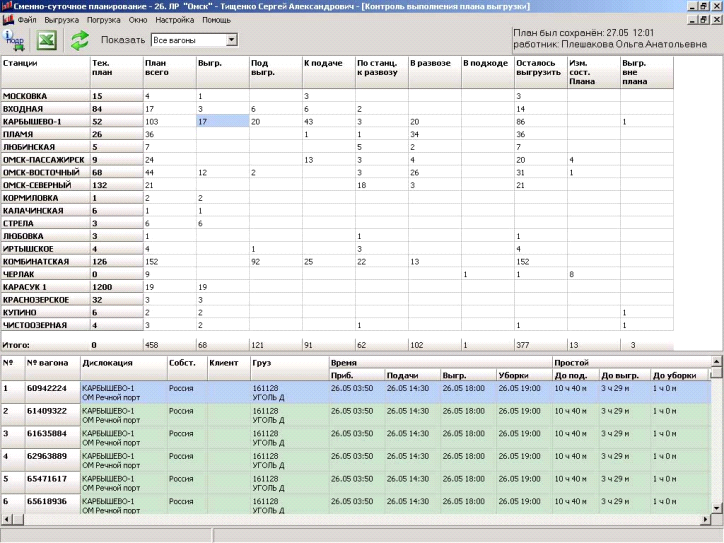The width and height of the screenshot is (724, 543).
Task: Click 'До выгр.' downtime column header
Action: 625,375
